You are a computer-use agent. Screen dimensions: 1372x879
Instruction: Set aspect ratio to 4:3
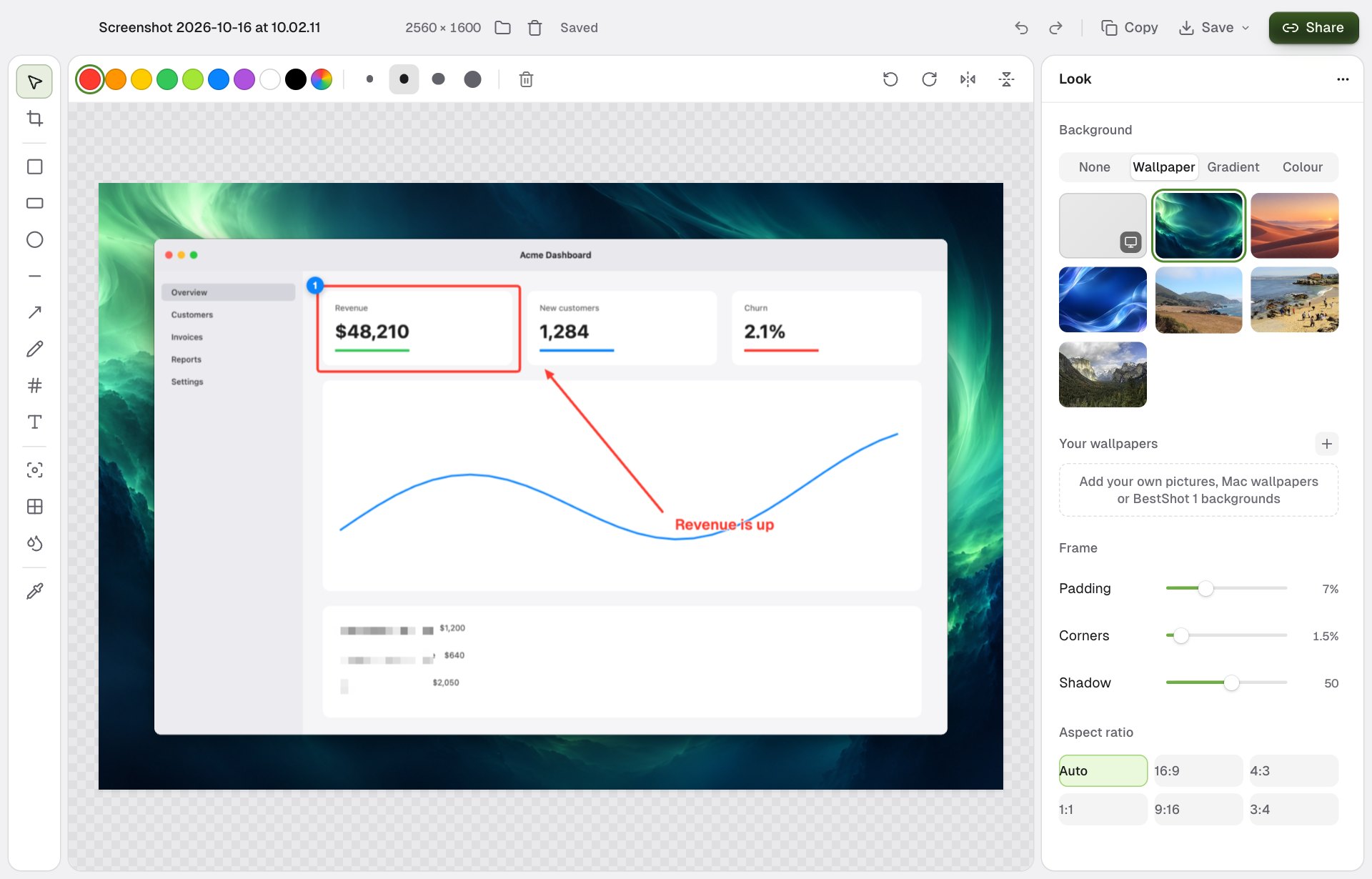1294,771
